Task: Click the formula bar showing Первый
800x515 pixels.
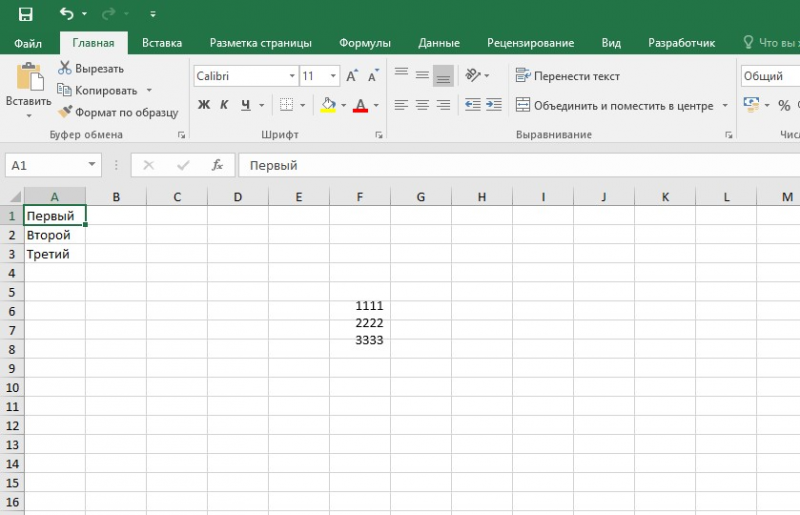Action: pyautogui.click(x=519, y=165)
